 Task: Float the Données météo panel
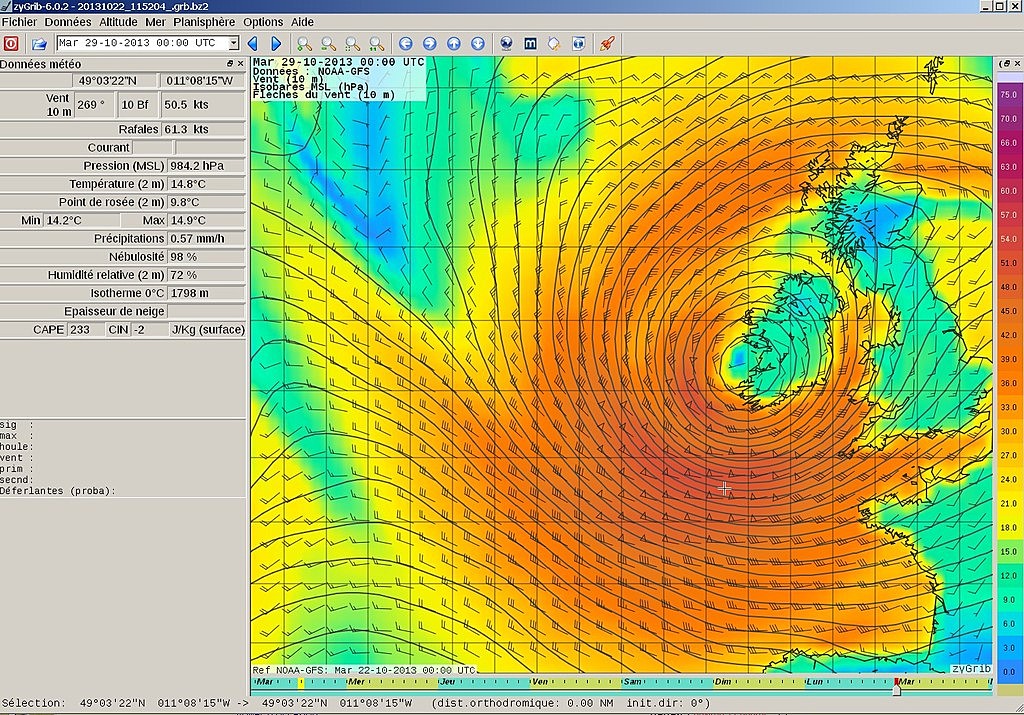tap(230, 63)
